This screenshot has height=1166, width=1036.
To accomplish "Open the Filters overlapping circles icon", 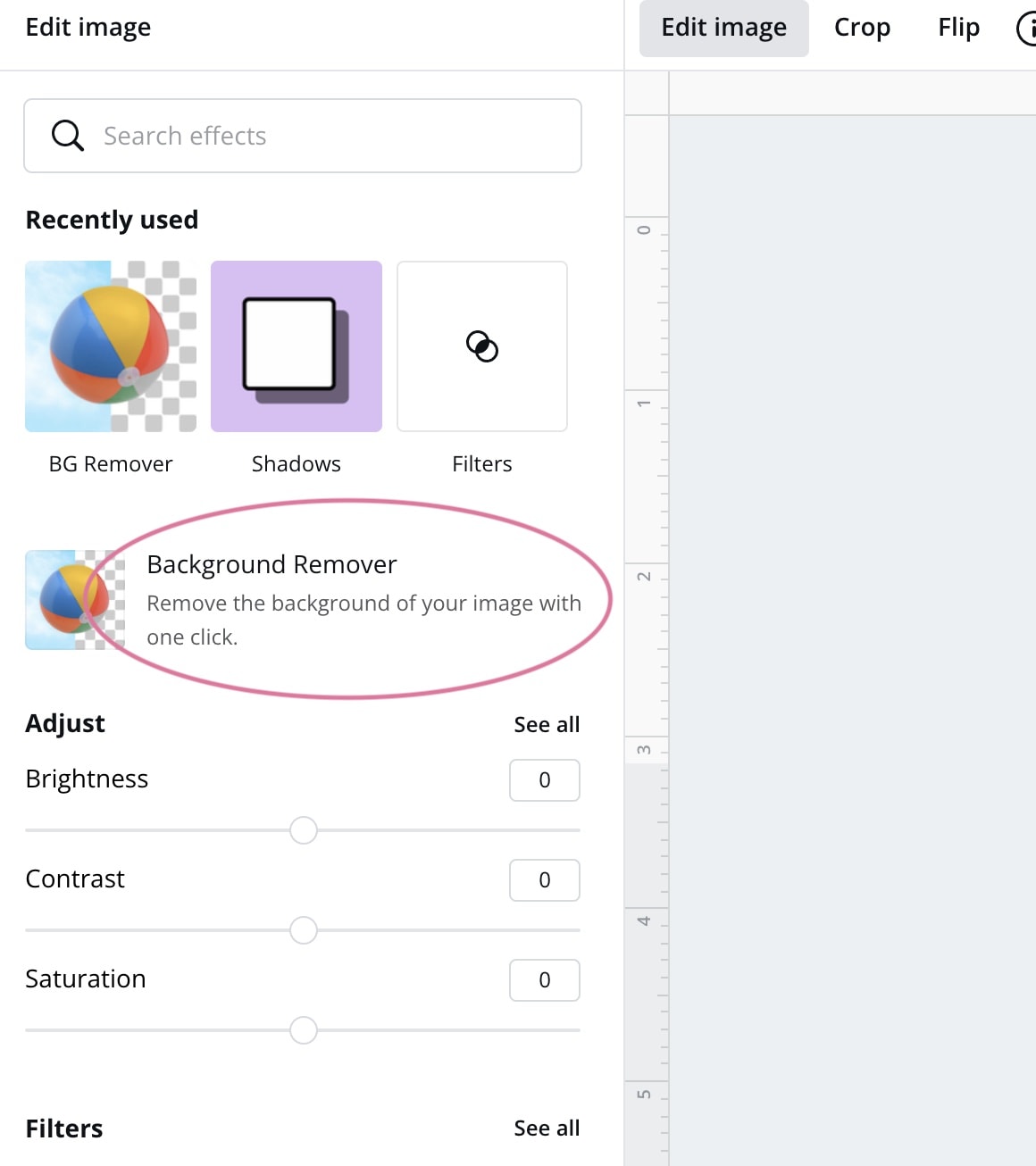I will pyautogui.click(x=482, y=346).
